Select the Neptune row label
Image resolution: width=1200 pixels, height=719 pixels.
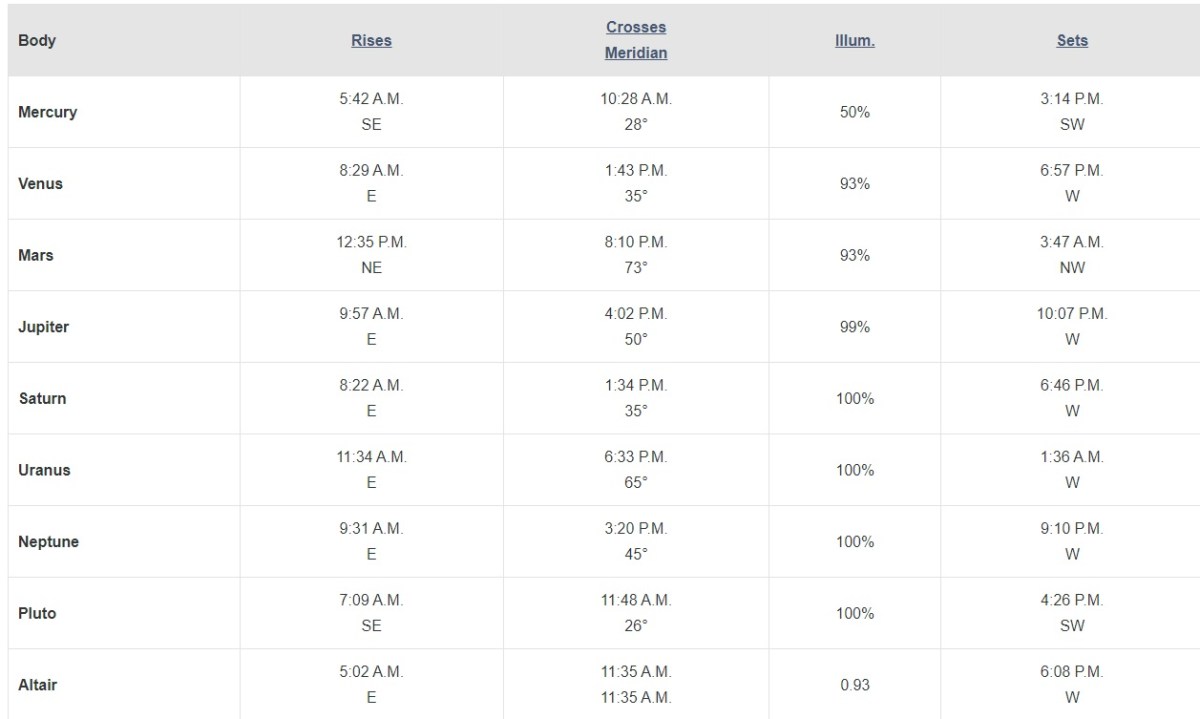point(48,542)
